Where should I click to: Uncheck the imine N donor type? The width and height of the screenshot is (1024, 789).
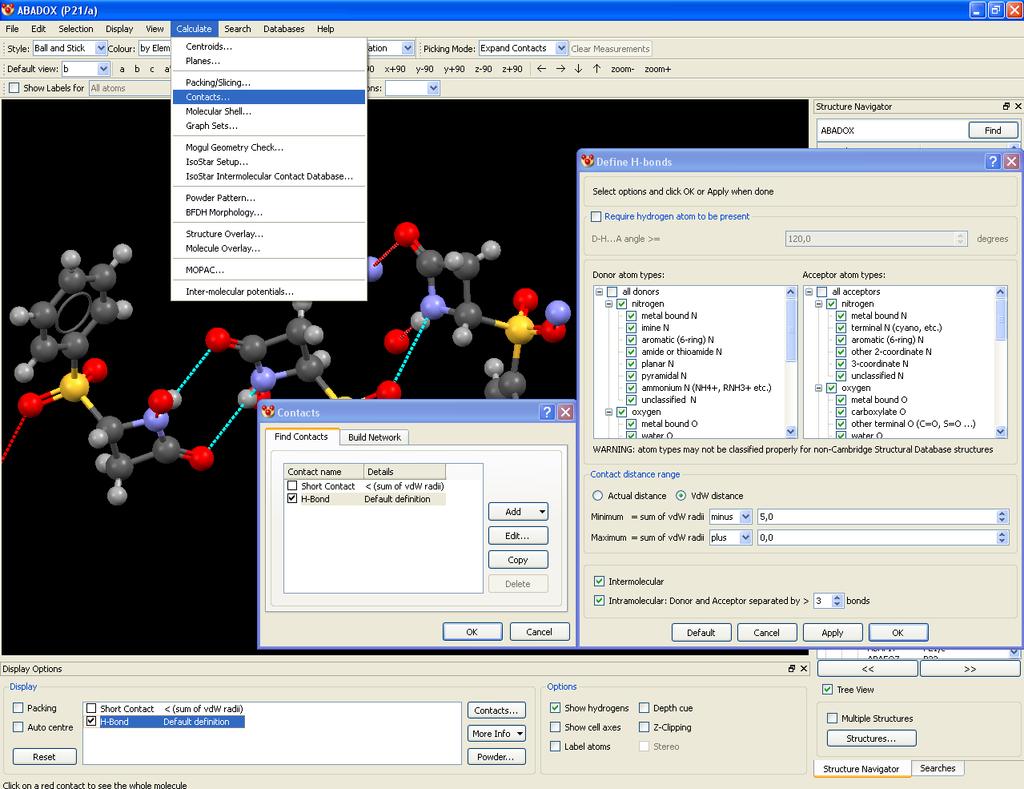(x=631, y=327)
